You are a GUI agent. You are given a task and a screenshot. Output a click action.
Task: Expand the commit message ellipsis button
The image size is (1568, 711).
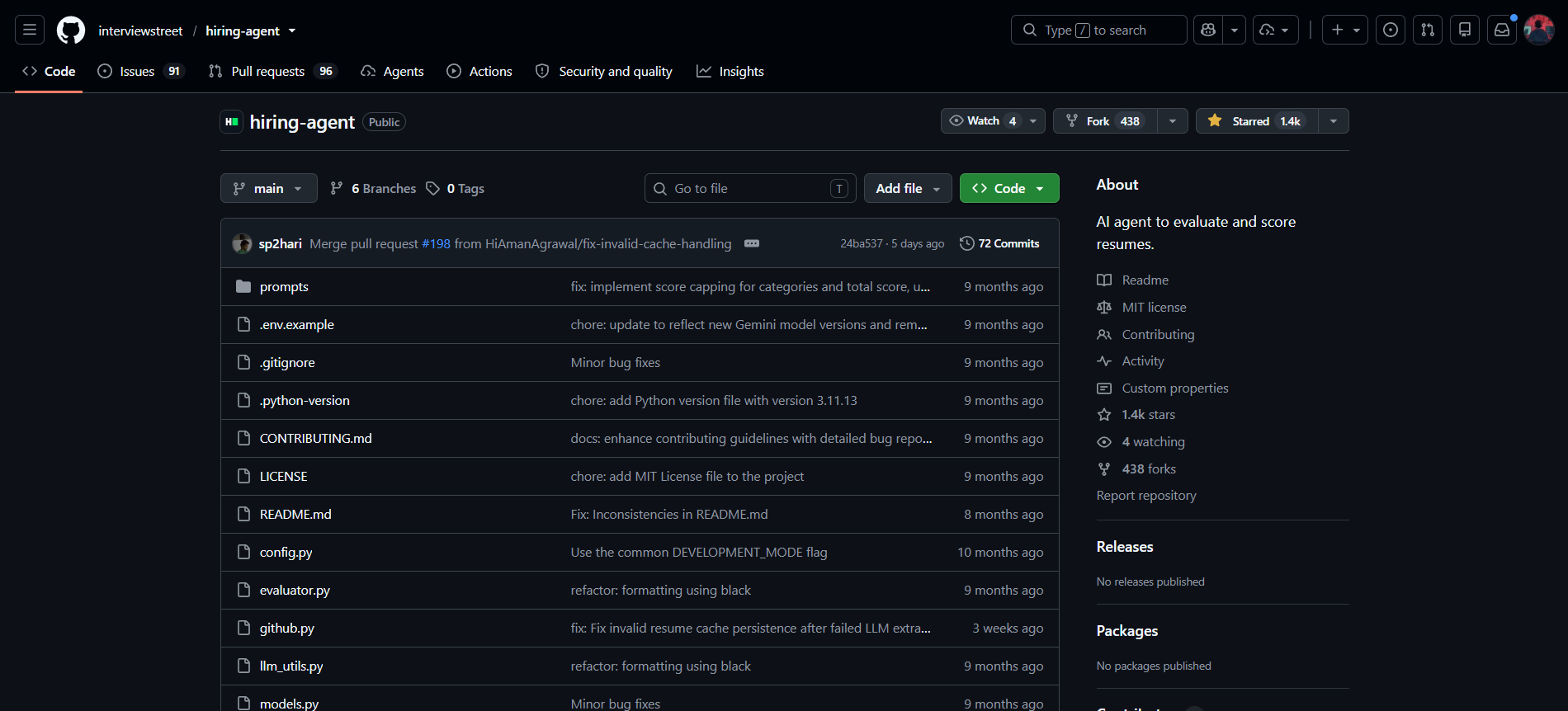coord(752,244)
